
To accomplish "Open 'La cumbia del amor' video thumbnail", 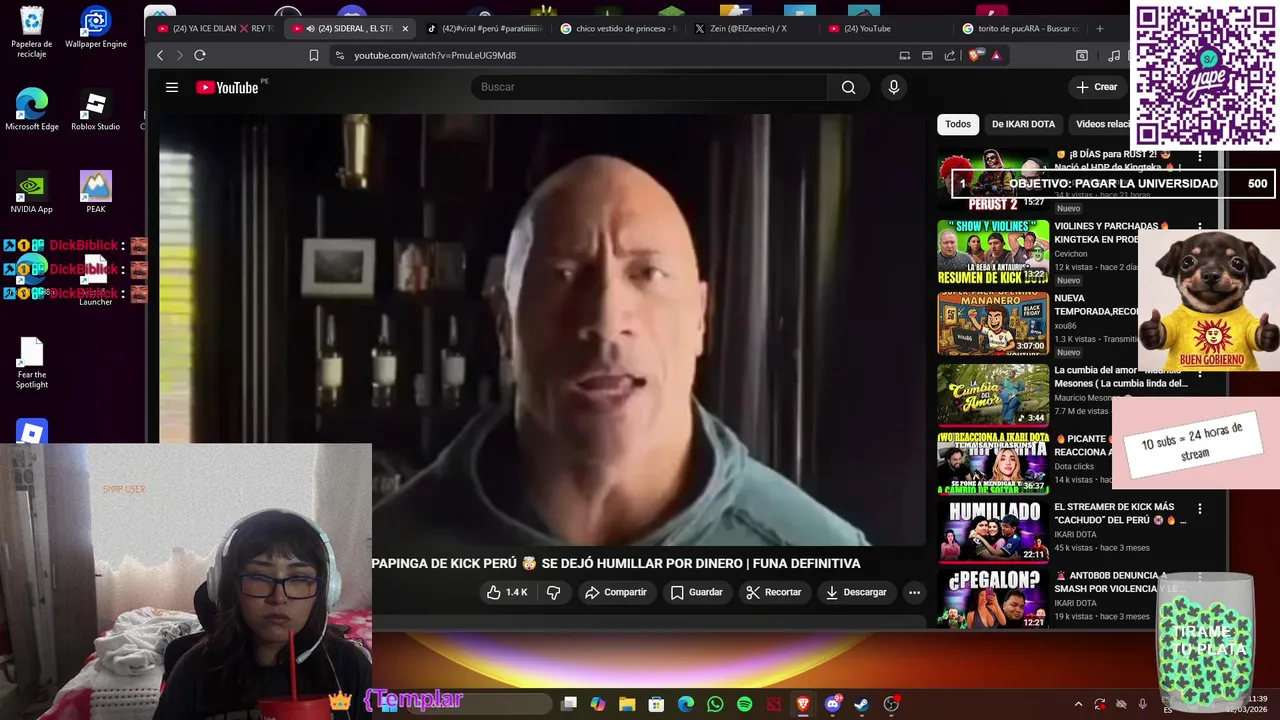I will (x=992, y=394).
